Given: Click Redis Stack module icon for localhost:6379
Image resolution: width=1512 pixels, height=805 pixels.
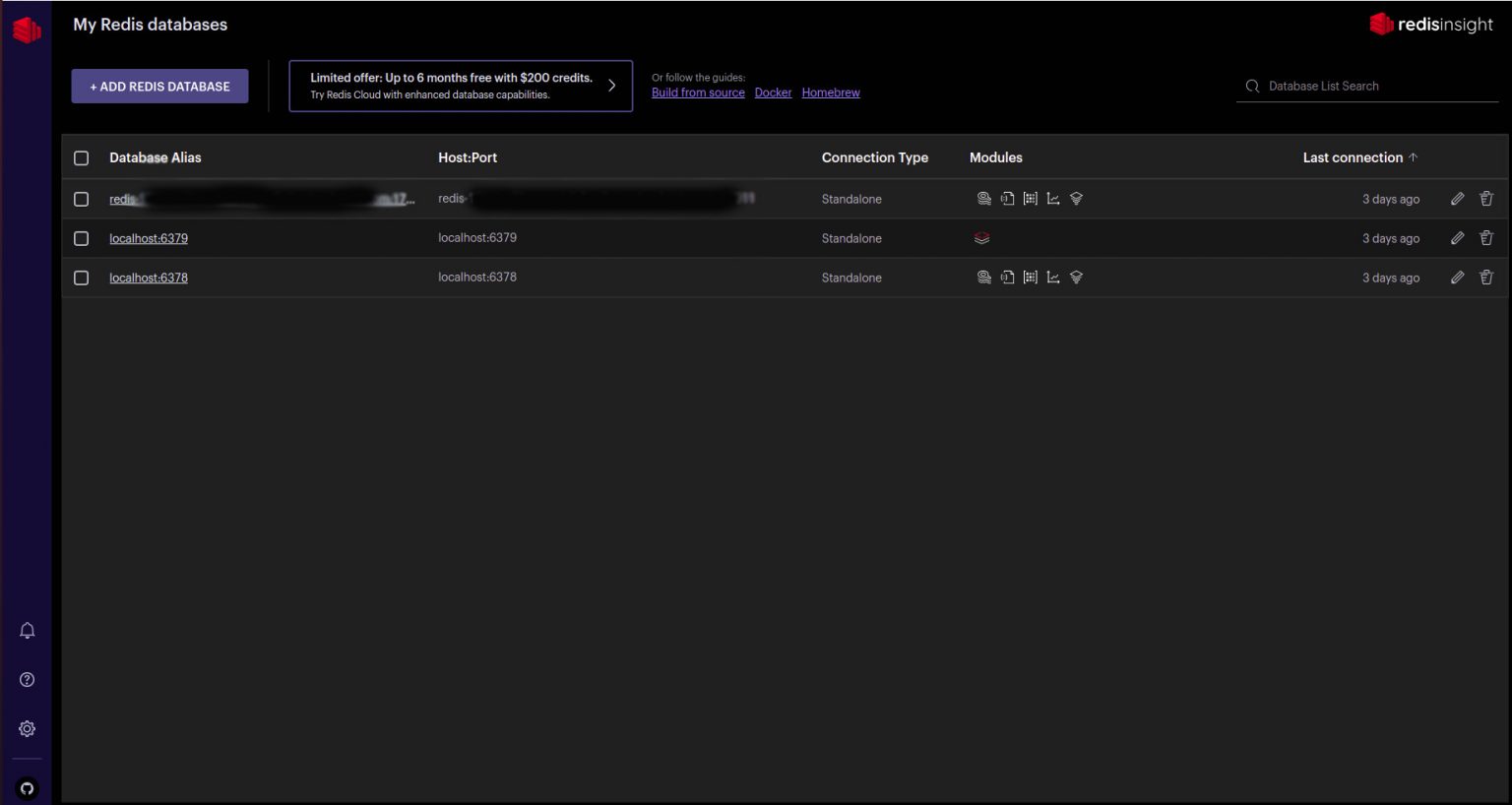Looking at the screenshot, I should (x=981, y=238).
